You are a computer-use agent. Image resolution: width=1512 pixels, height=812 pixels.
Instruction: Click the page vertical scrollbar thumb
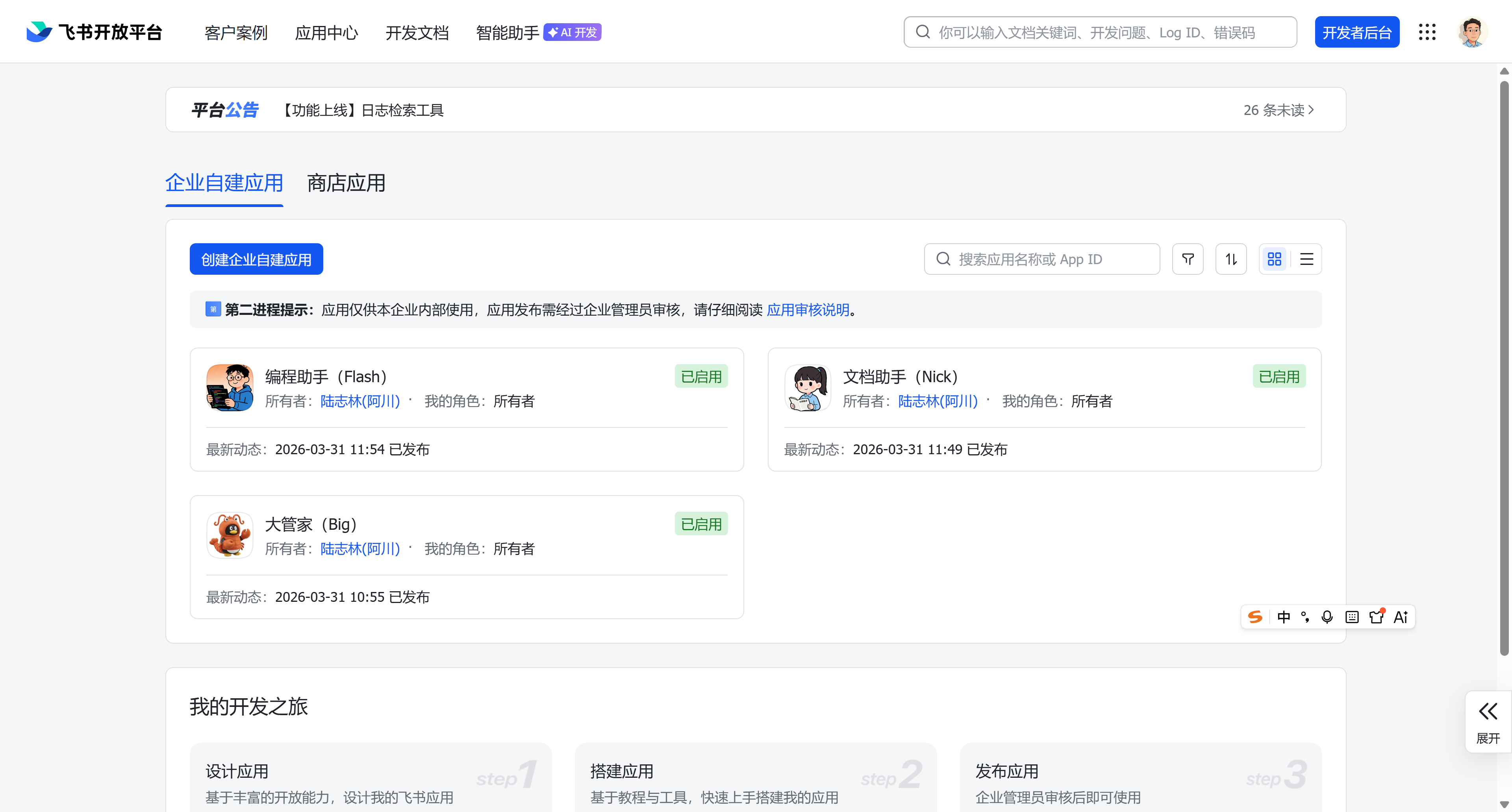pos(1505,368)
